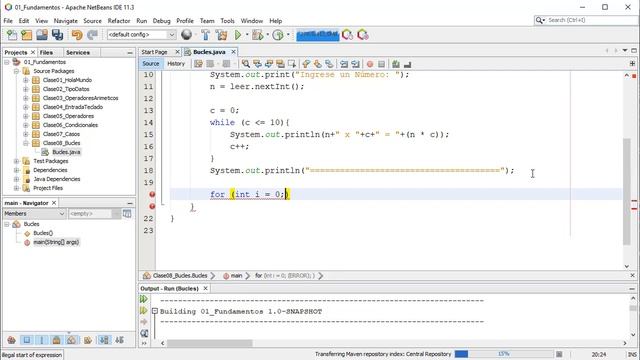Click the Open Project toolbar icon
640x360 pixels.
(42, 35)
